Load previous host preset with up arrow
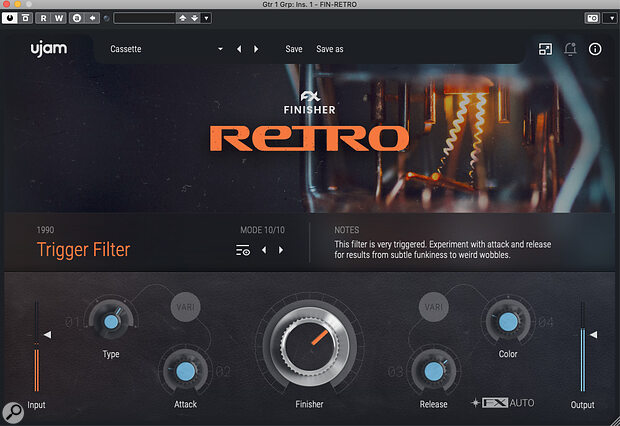 [x=183, y=18]
